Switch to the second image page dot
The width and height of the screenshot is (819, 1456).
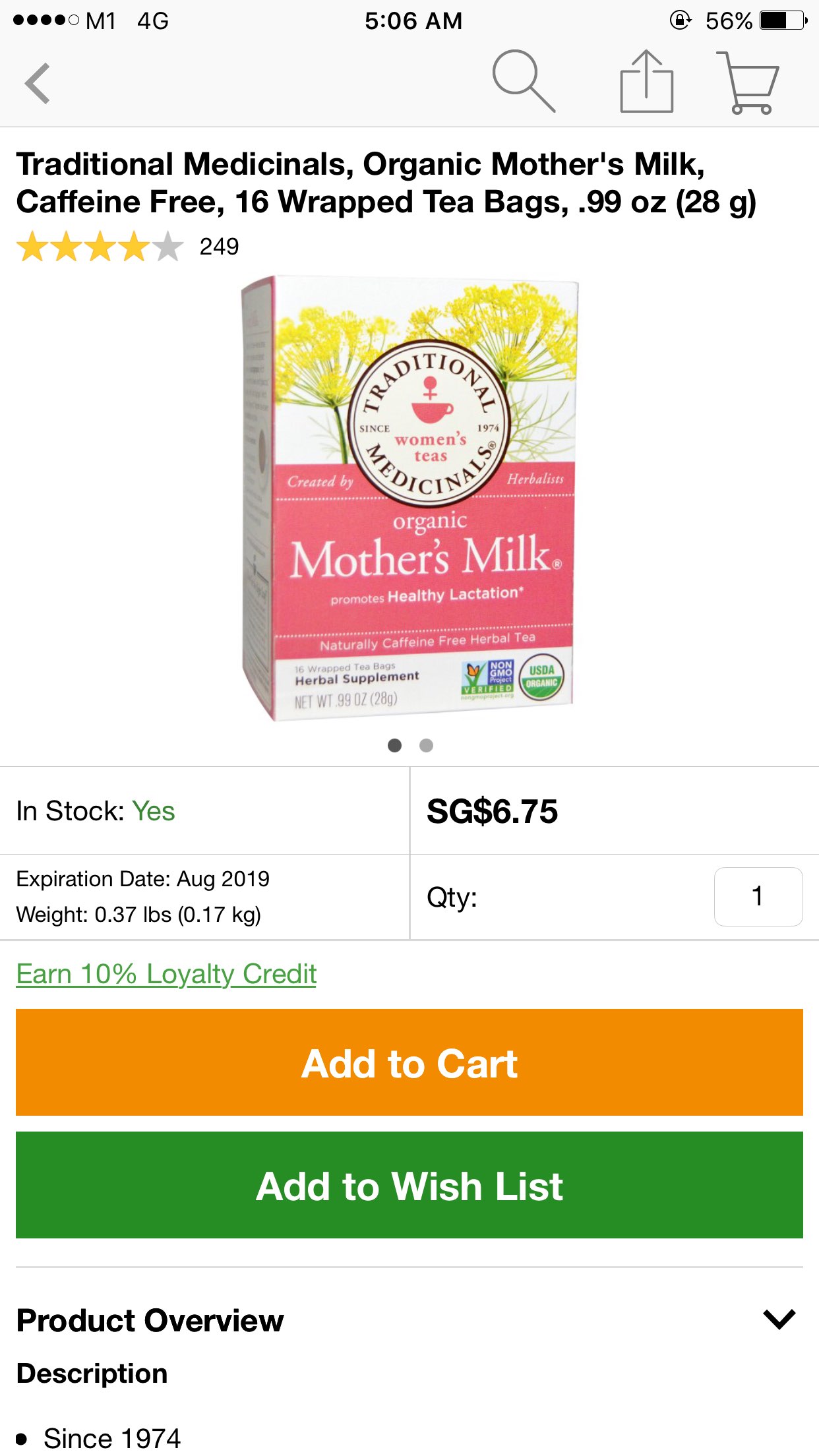(427, 745)
